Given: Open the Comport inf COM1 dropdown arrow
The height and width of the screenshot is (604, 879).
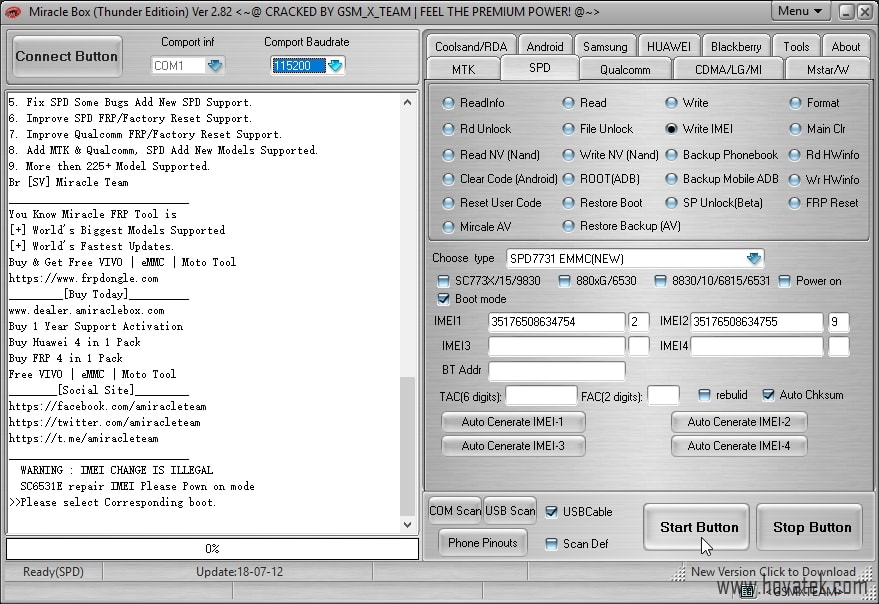Looking at the screenshot, I should [x=215, y=66].
